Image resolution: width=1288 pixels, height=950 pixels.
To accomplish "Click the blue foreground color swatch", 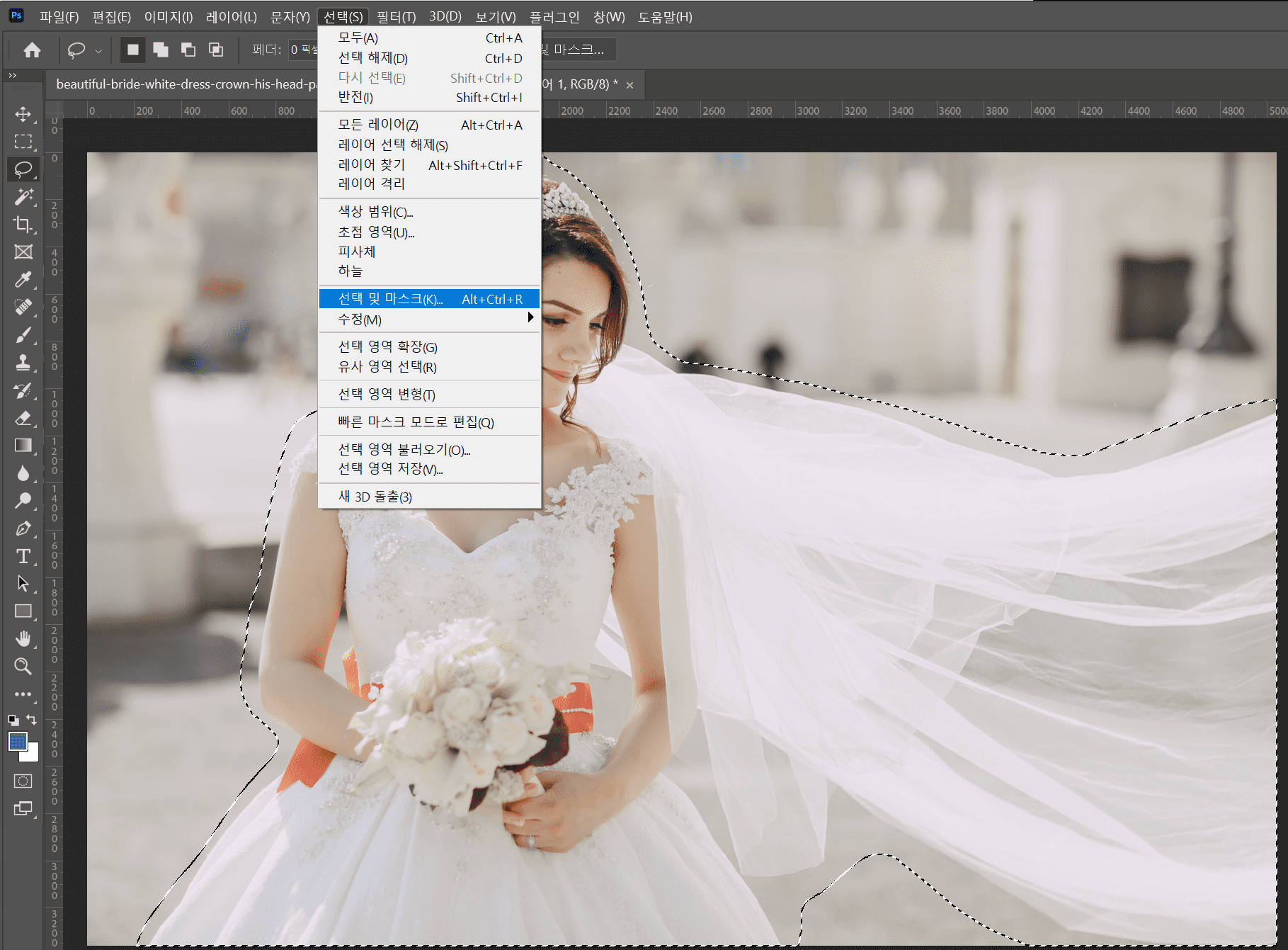I will (17, 741).
